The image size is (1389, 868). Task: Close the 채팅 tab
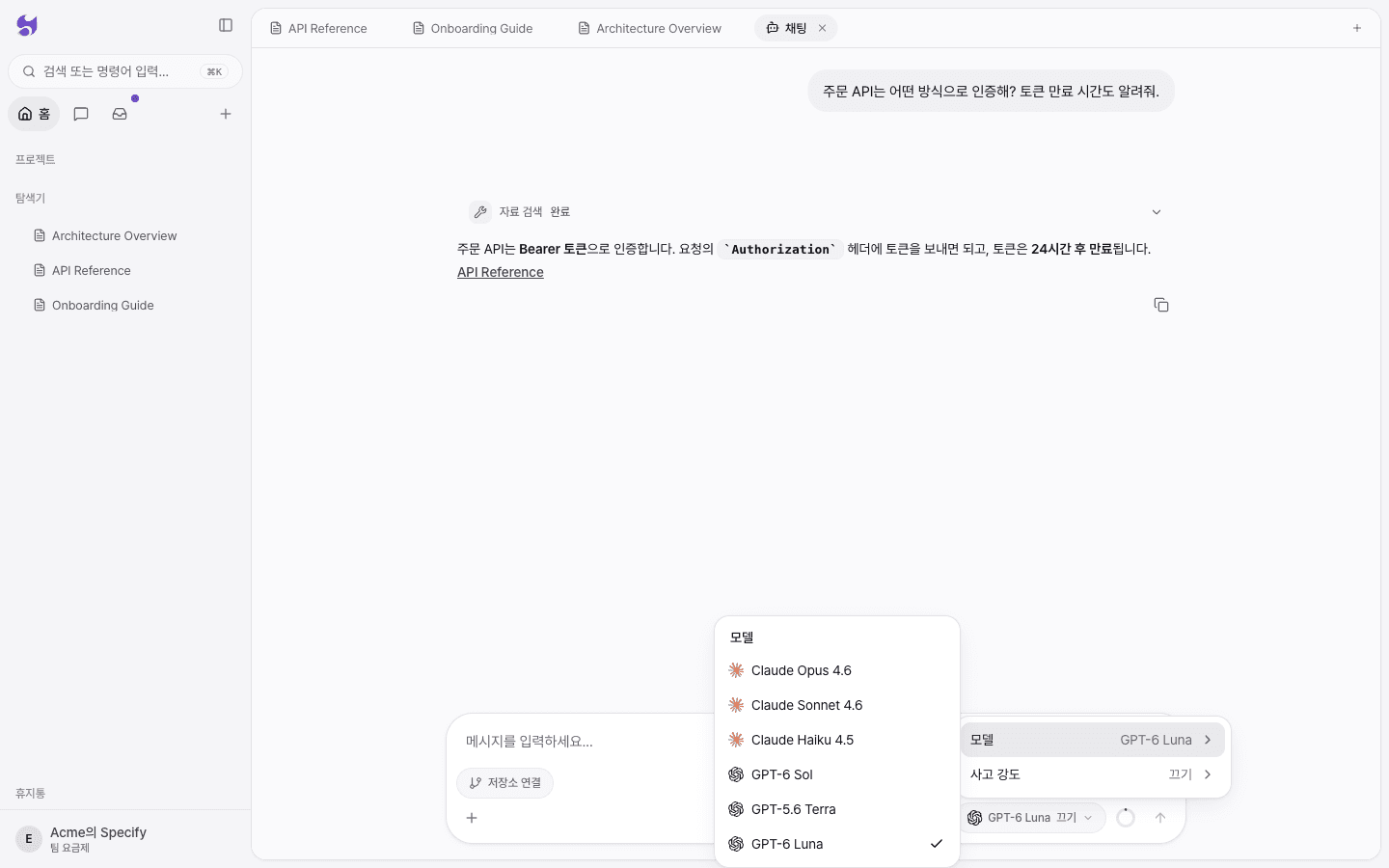pyautogui.click(x=823, y=28)
